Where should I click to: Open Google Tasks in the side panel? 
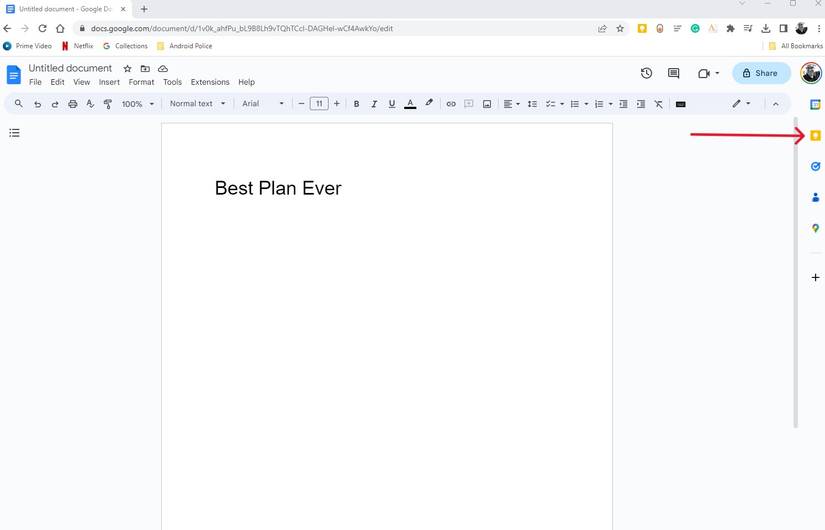(815, 167)
